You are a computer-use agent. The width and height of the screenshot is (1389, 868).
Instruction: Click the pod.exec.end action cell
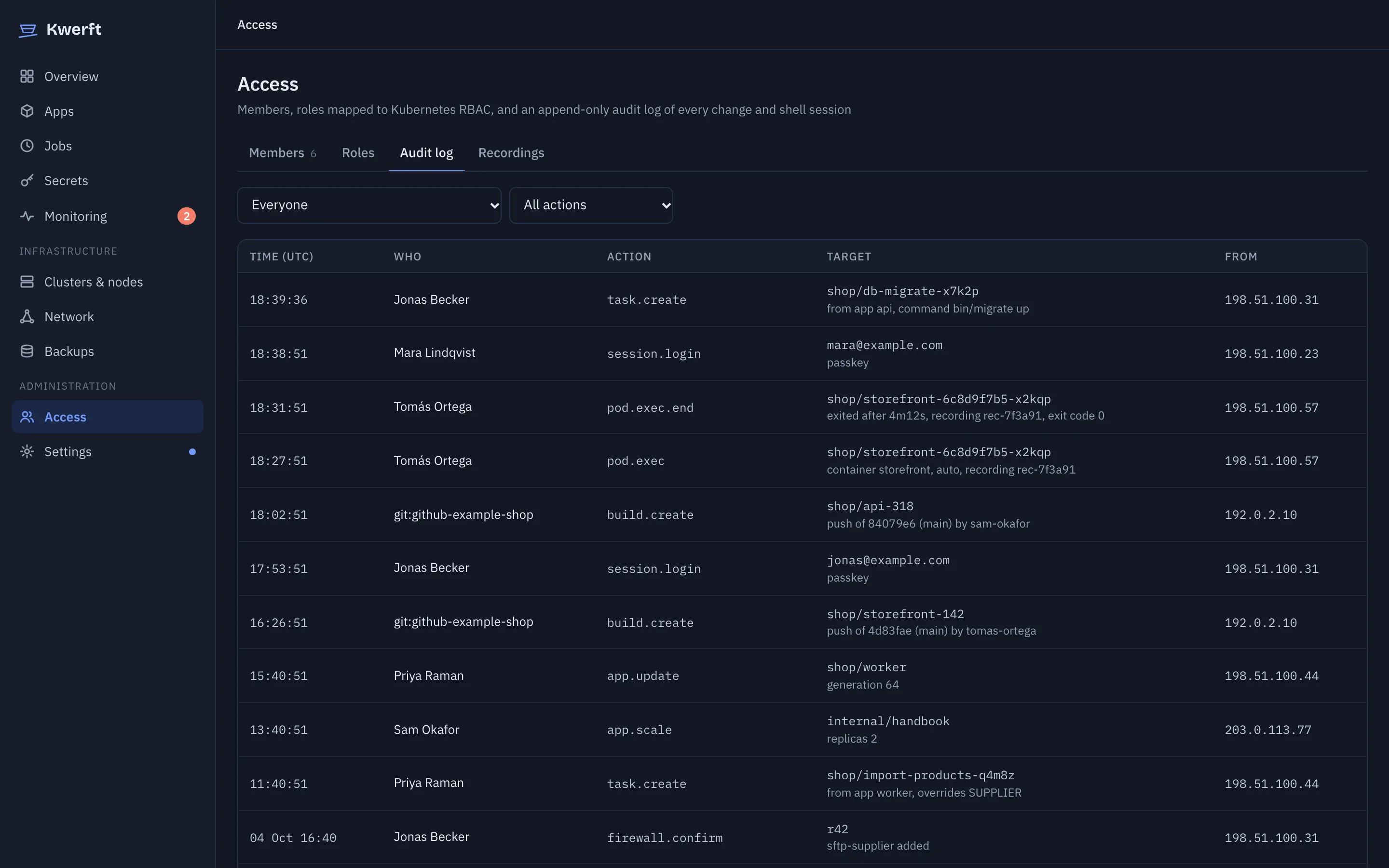[650, 407]
